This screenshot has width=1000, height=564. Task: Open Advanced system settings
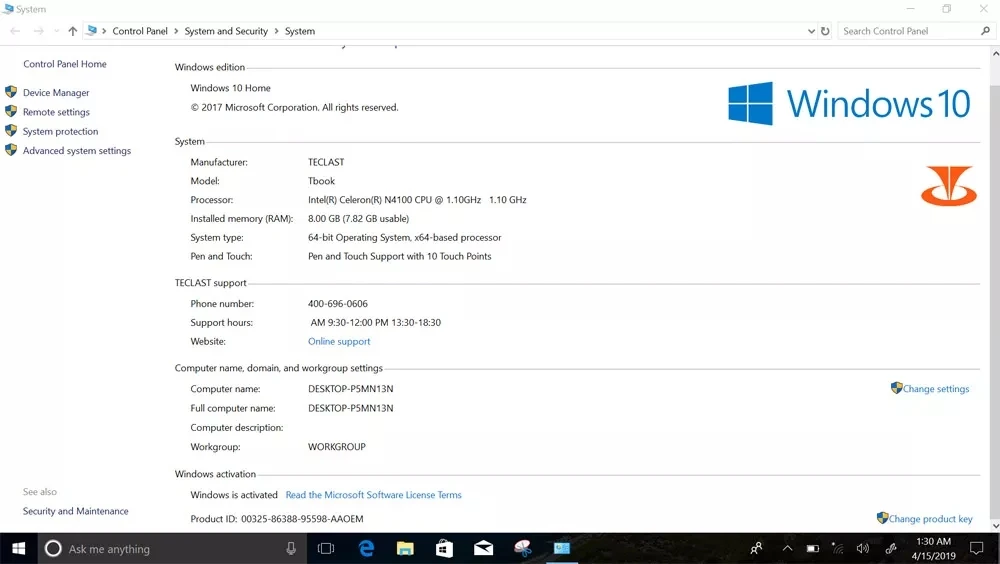pyautogui.click(x=77, y=151)
